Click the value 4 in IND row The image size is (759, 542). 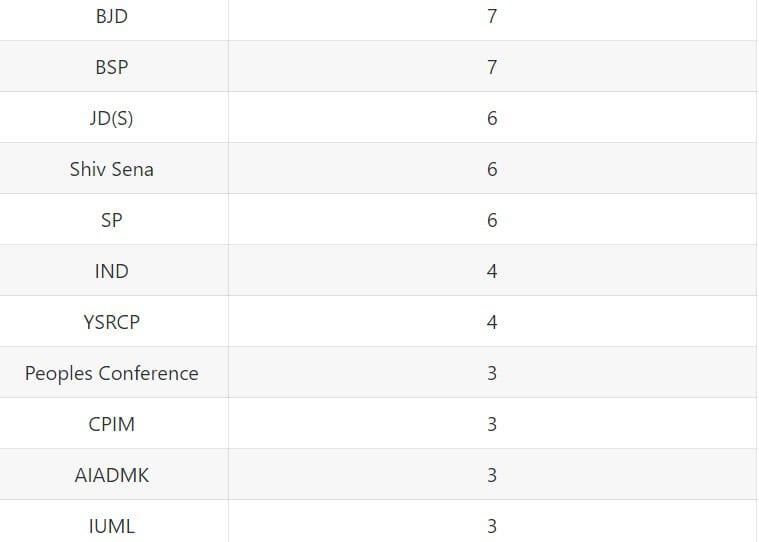click(x=492, y=271)
